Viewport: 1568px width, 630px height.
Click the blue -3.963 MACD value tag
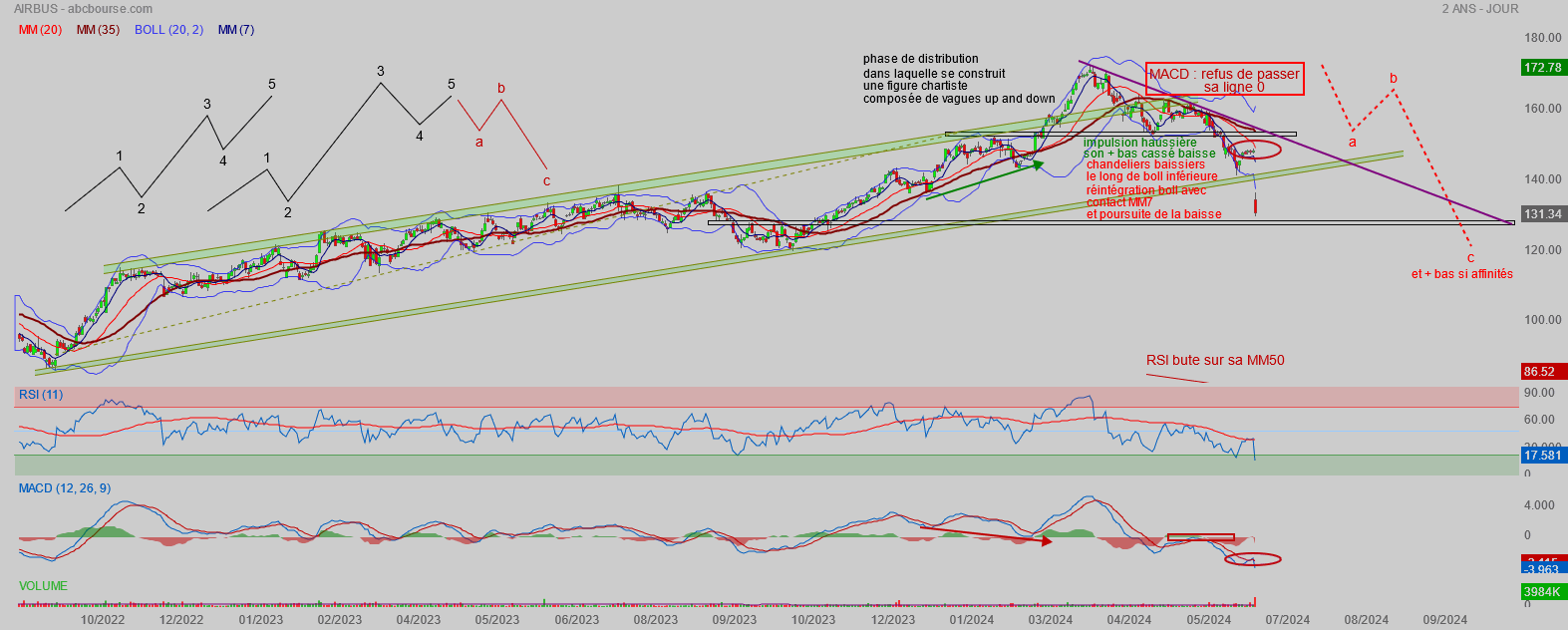click(1543, 569)
